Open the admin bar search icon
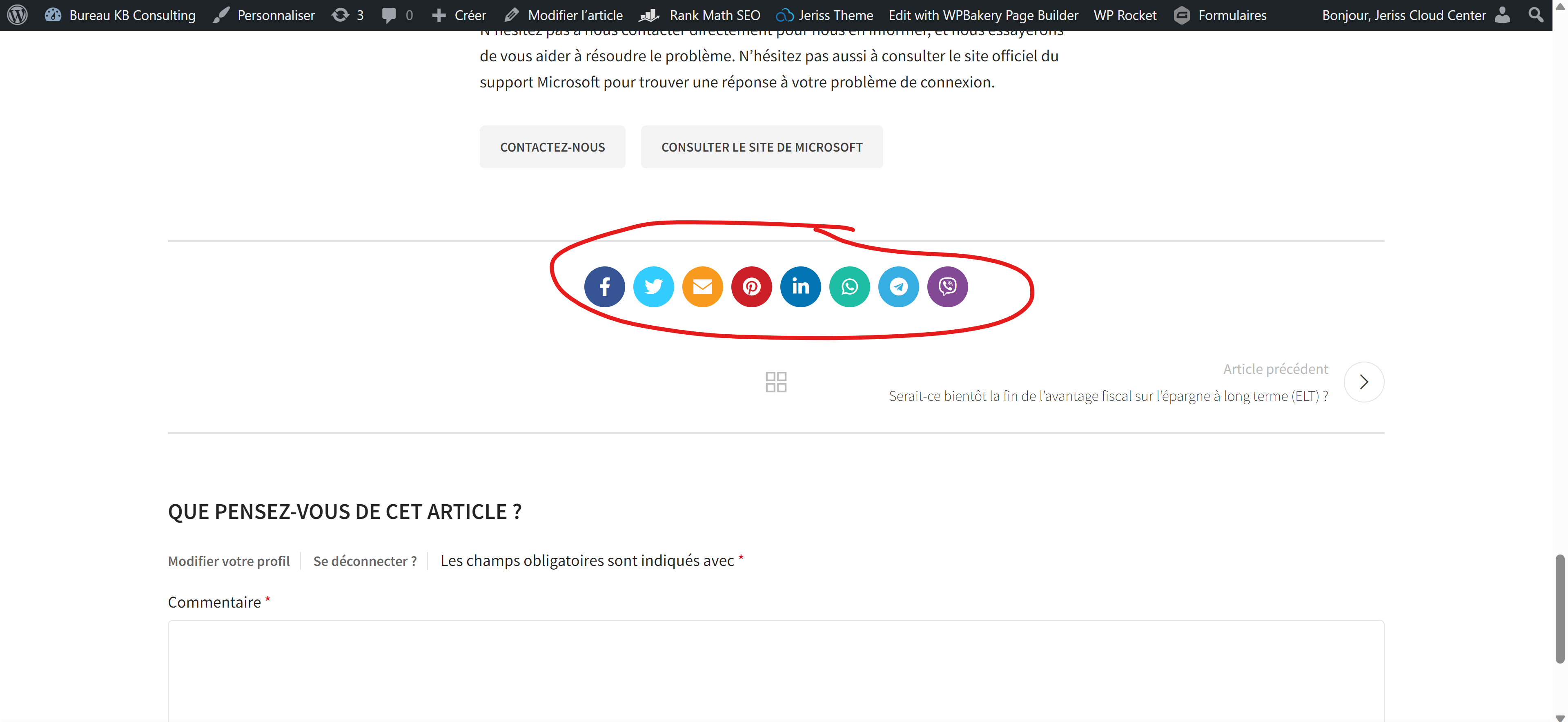 [1536, 15]
